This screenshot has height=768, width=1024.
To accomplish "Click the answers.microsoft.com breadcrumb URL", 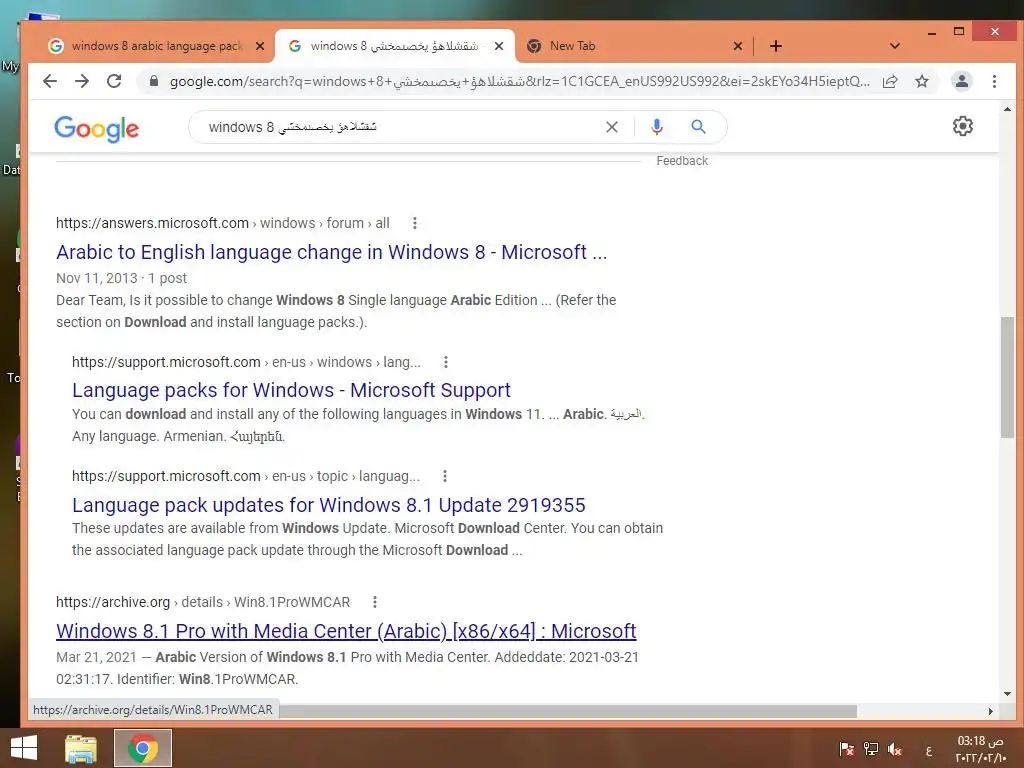I will (x=223, y=223).
